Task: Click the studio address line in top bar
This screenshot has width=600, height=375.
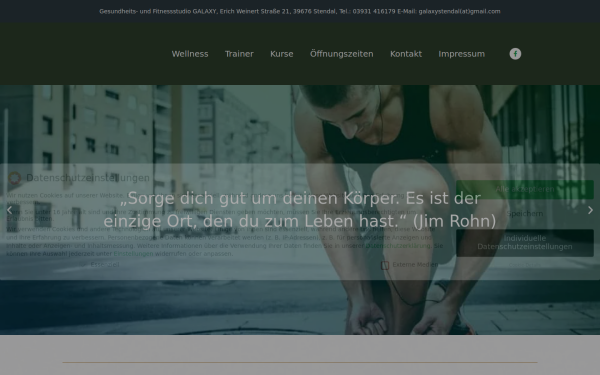Action: (x=300, y=11)
